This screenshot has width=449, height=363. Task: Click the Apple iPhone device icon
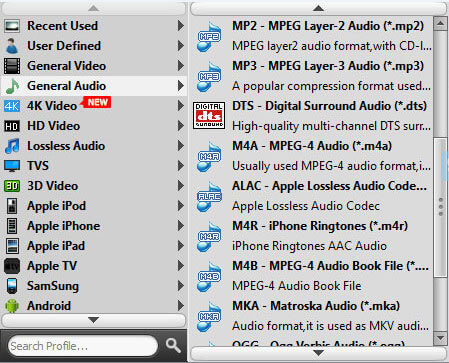(x=12, y=226)
